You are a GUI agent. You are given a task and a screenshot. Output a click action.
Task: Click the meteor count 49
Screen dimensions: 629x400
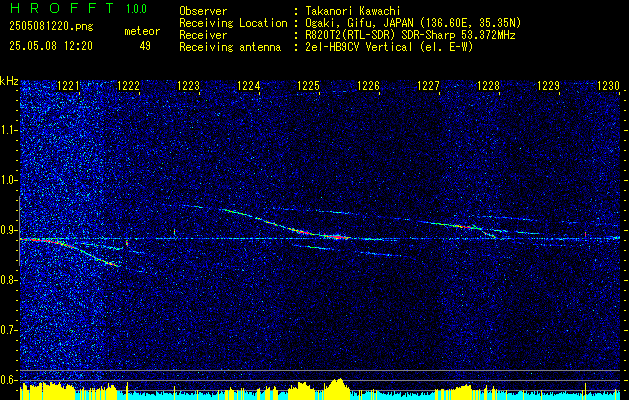tap(145, 46)
